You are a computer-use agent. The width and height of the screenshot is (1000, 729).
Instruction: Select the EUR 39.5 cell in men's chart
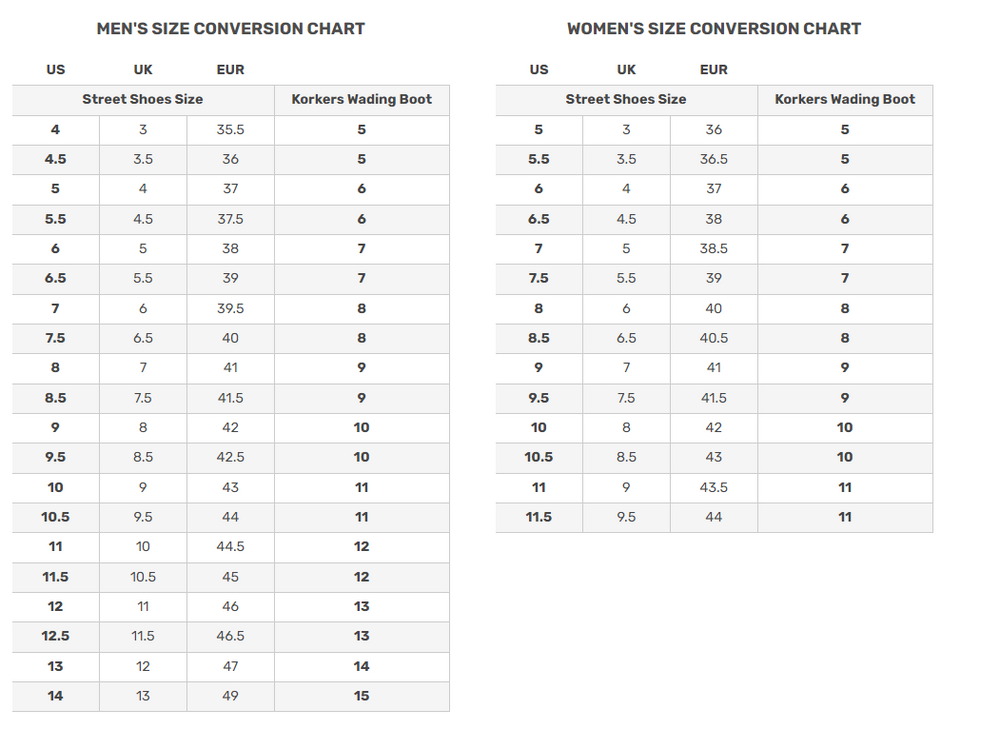click(230, 308)
